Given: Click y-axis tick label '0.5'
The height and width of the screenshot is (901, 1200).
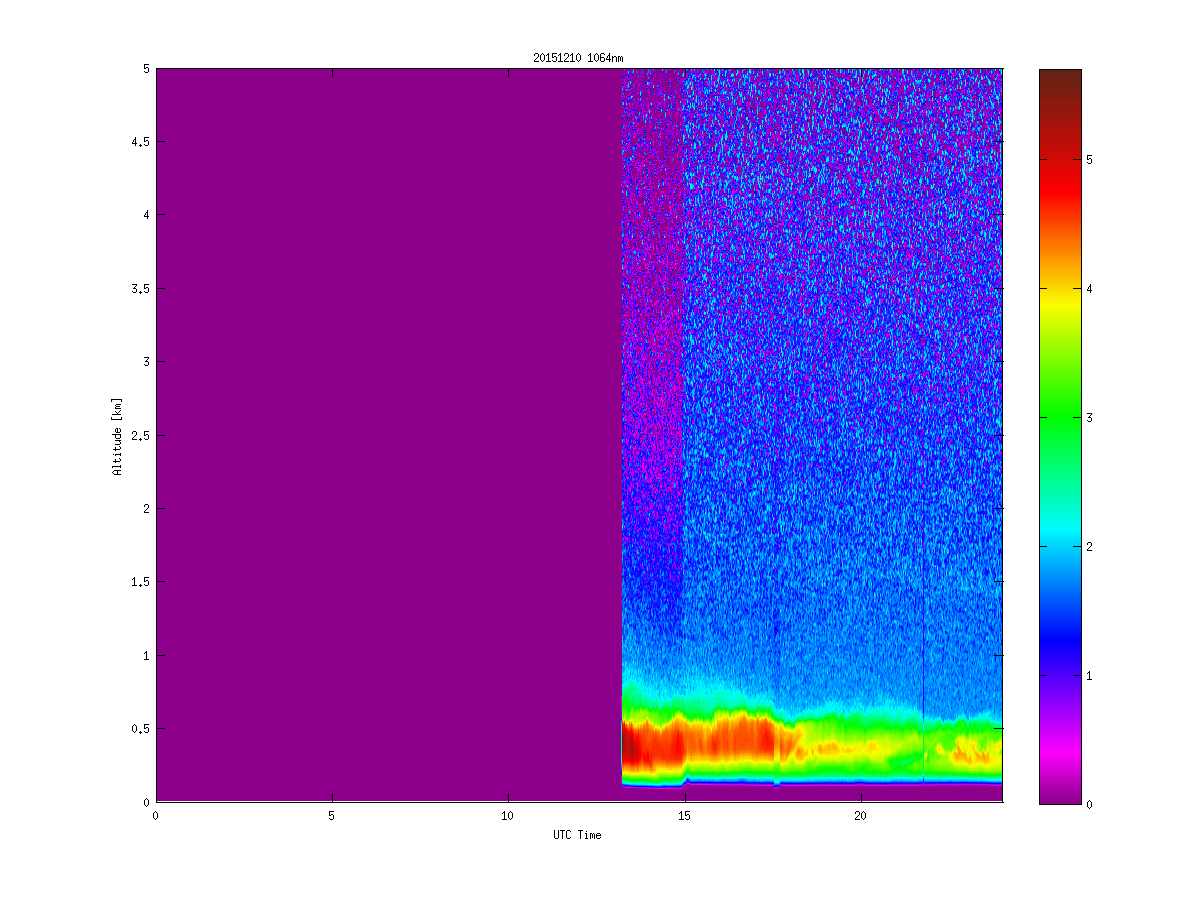Looking at the screenshot, I should [139, 729].
